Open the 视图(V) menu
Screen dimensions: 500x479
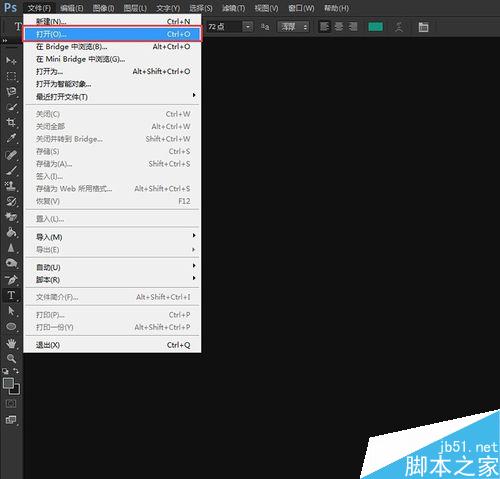click(x=266, y=8)
